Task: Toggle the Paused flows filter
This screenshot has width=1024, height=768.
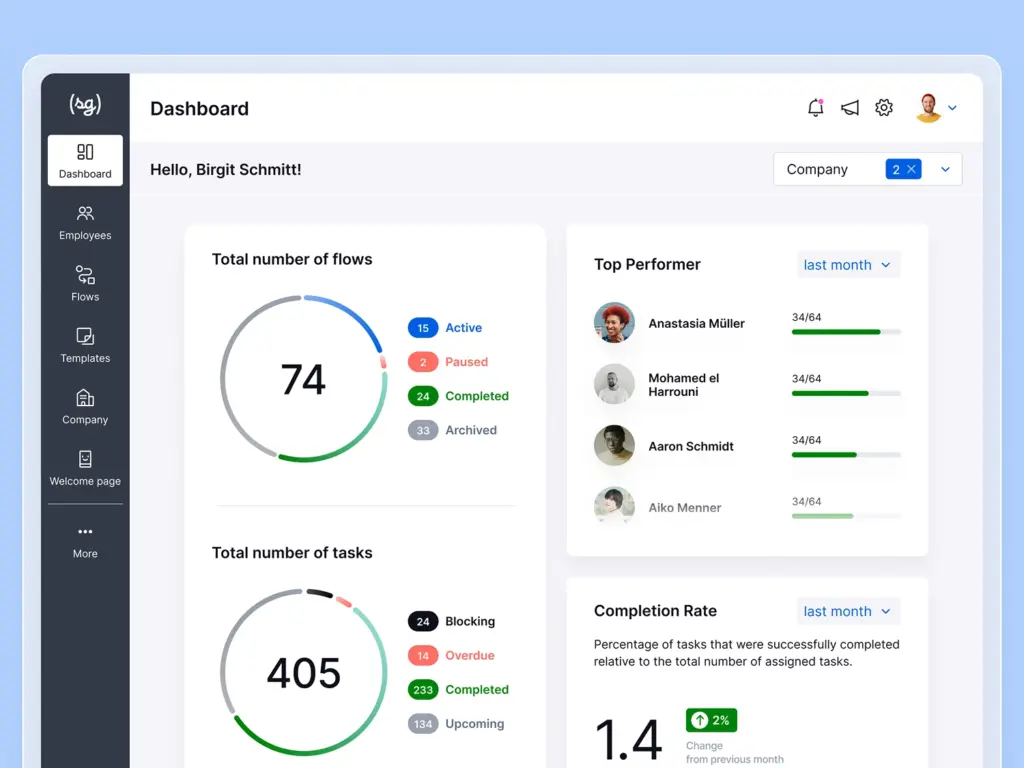Action: click(x=422, y=362)
